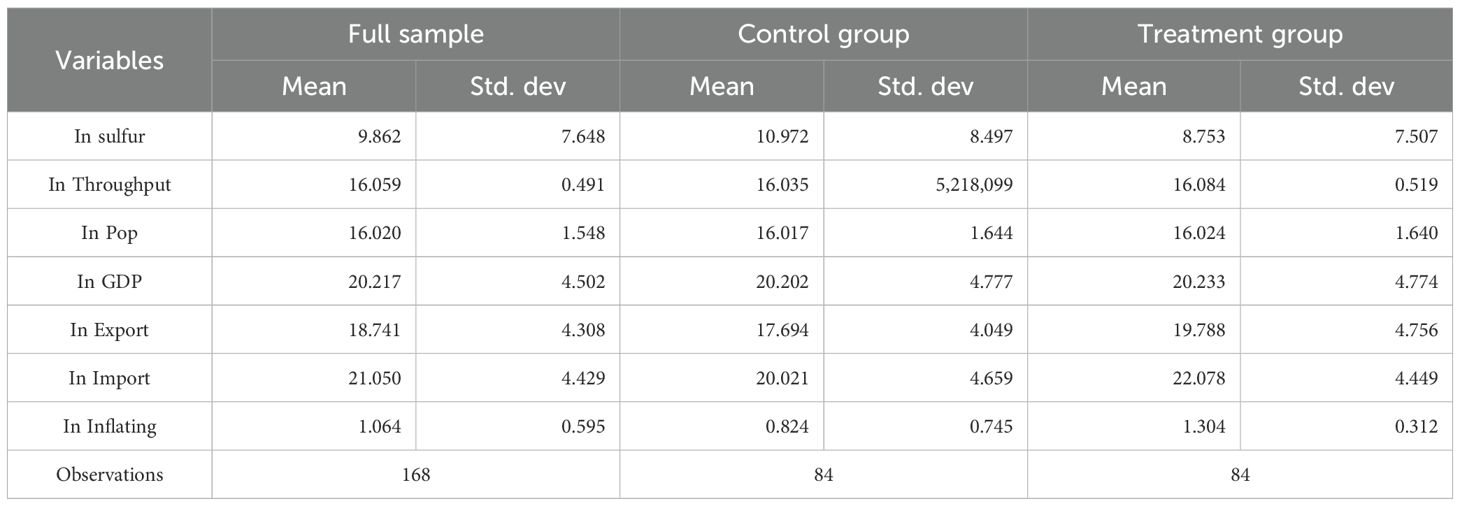Screen dimensions: 1460x506
Task: Select the ln GDP row label
Action: (x=109, y=282)
